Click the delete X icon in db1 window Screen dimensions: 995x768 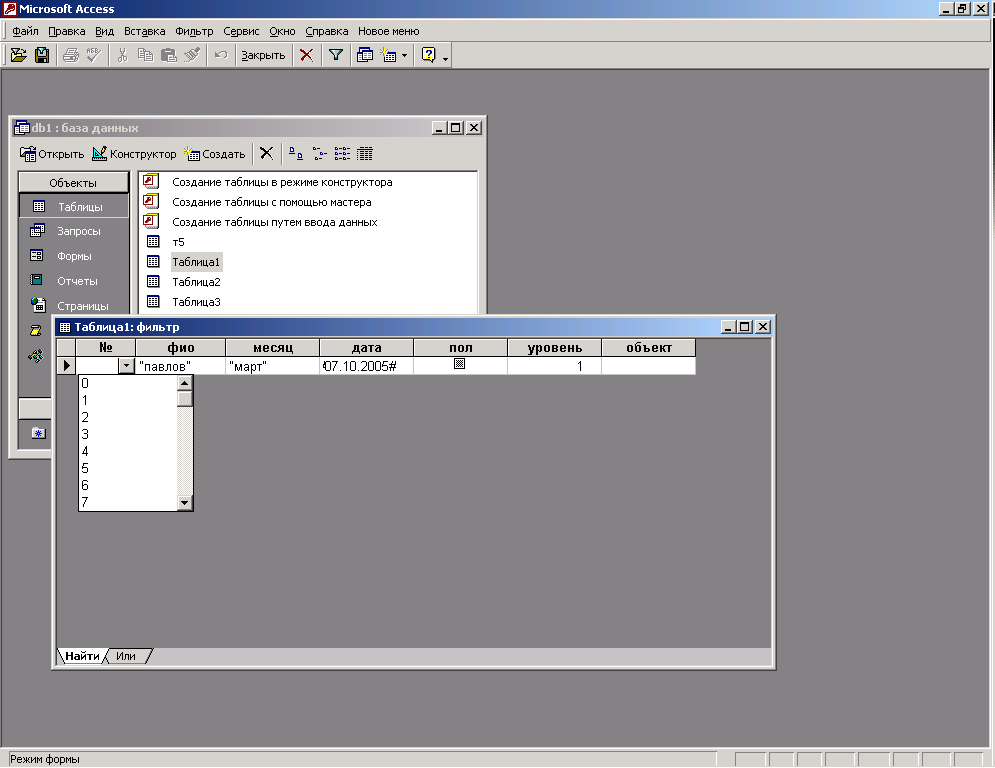(267, 154)
